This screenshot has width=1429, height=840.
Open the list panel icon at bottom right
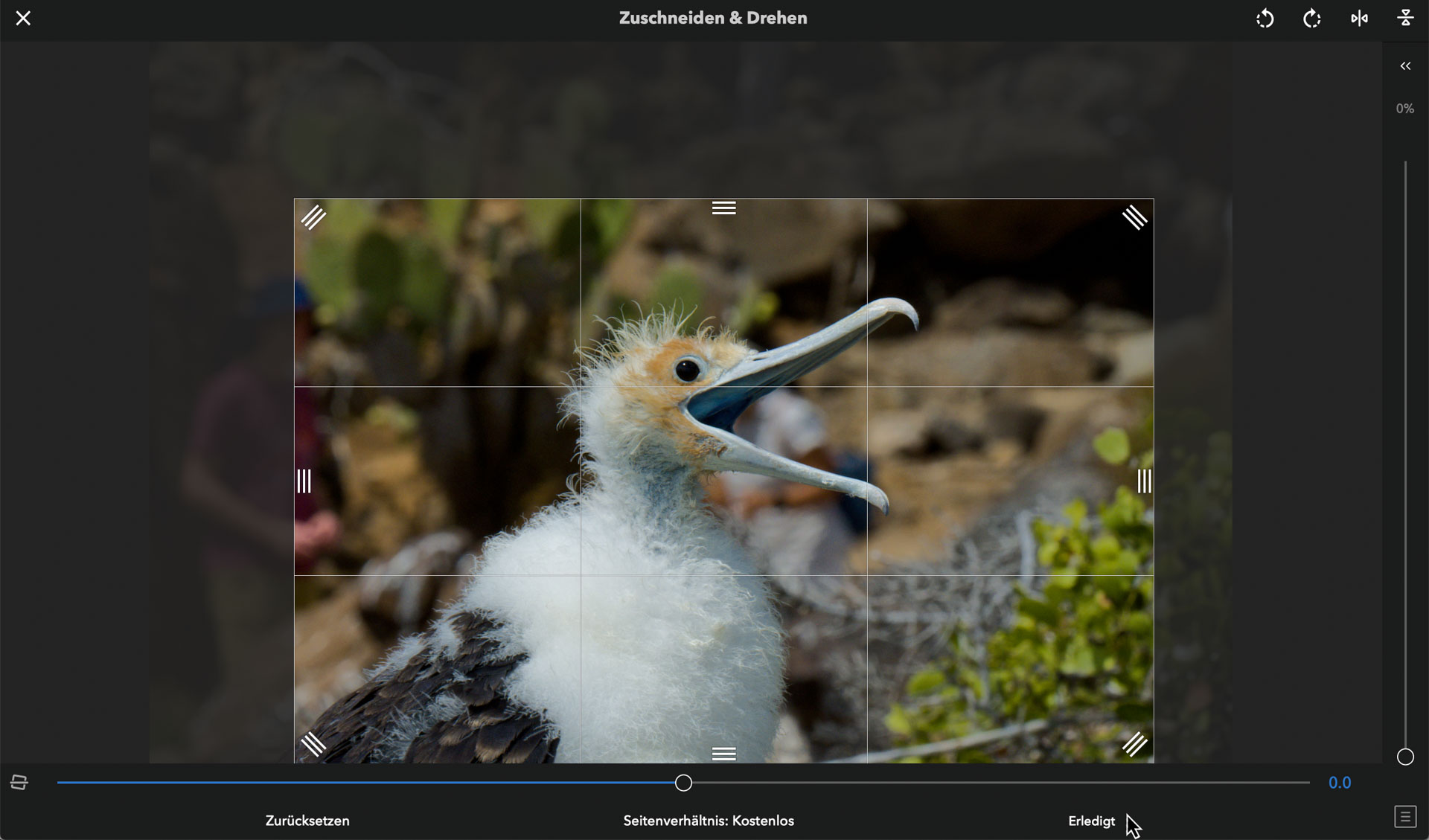1404,816
